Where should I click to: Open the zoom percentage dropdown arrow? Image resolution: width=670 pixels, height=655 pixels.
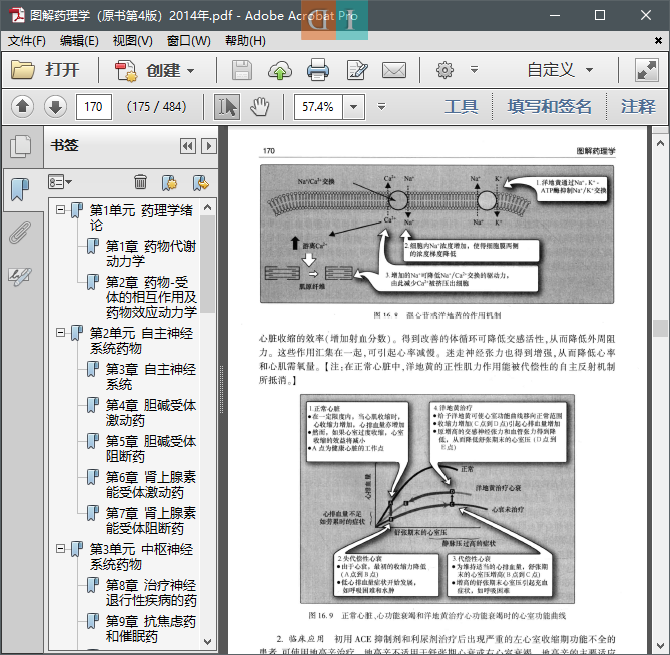353,106
